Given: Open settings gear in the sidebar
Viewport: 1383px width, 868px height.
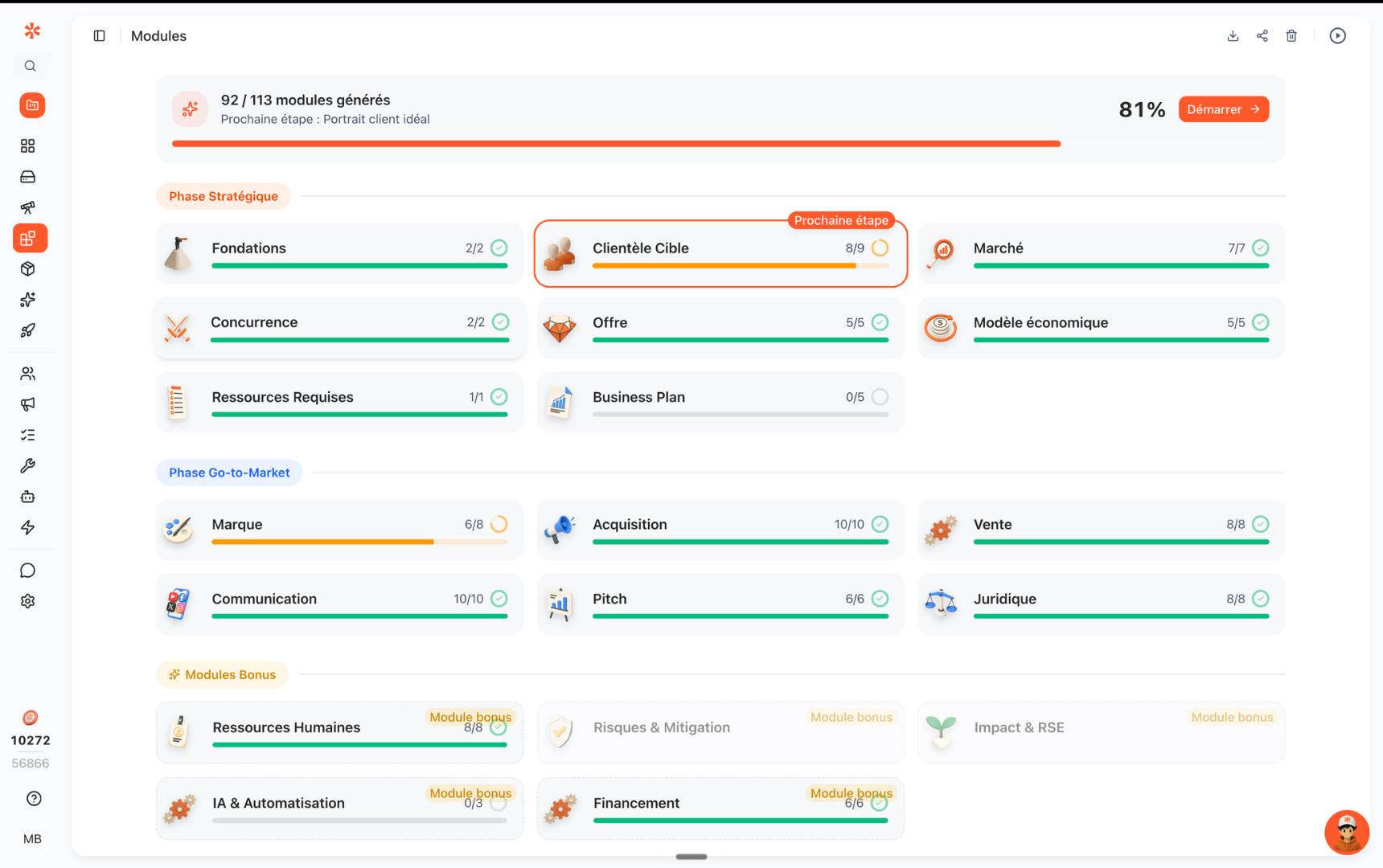Looking at the screenshot, I should 28,601.
